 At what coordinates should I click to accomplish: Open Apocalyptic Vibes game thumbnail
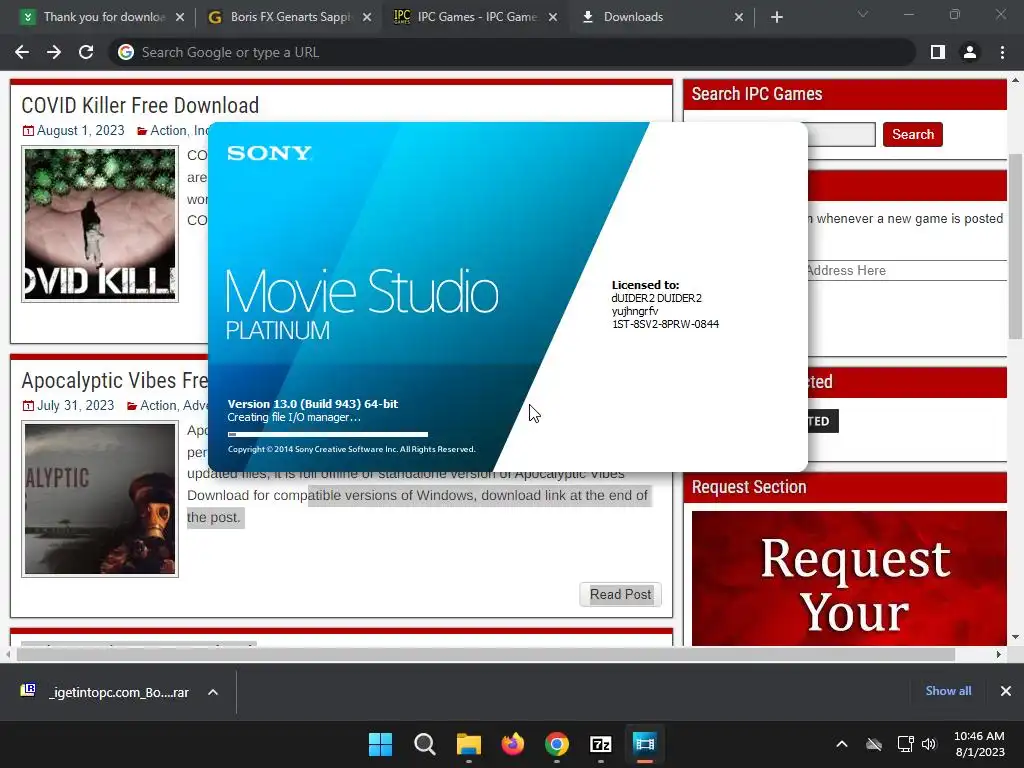pyautogui.click(x=100, y=499)
